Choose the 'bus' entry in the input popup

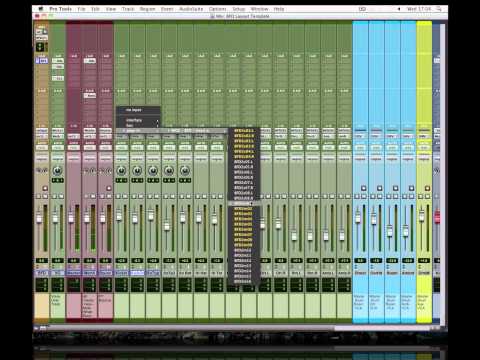[138, 125]
